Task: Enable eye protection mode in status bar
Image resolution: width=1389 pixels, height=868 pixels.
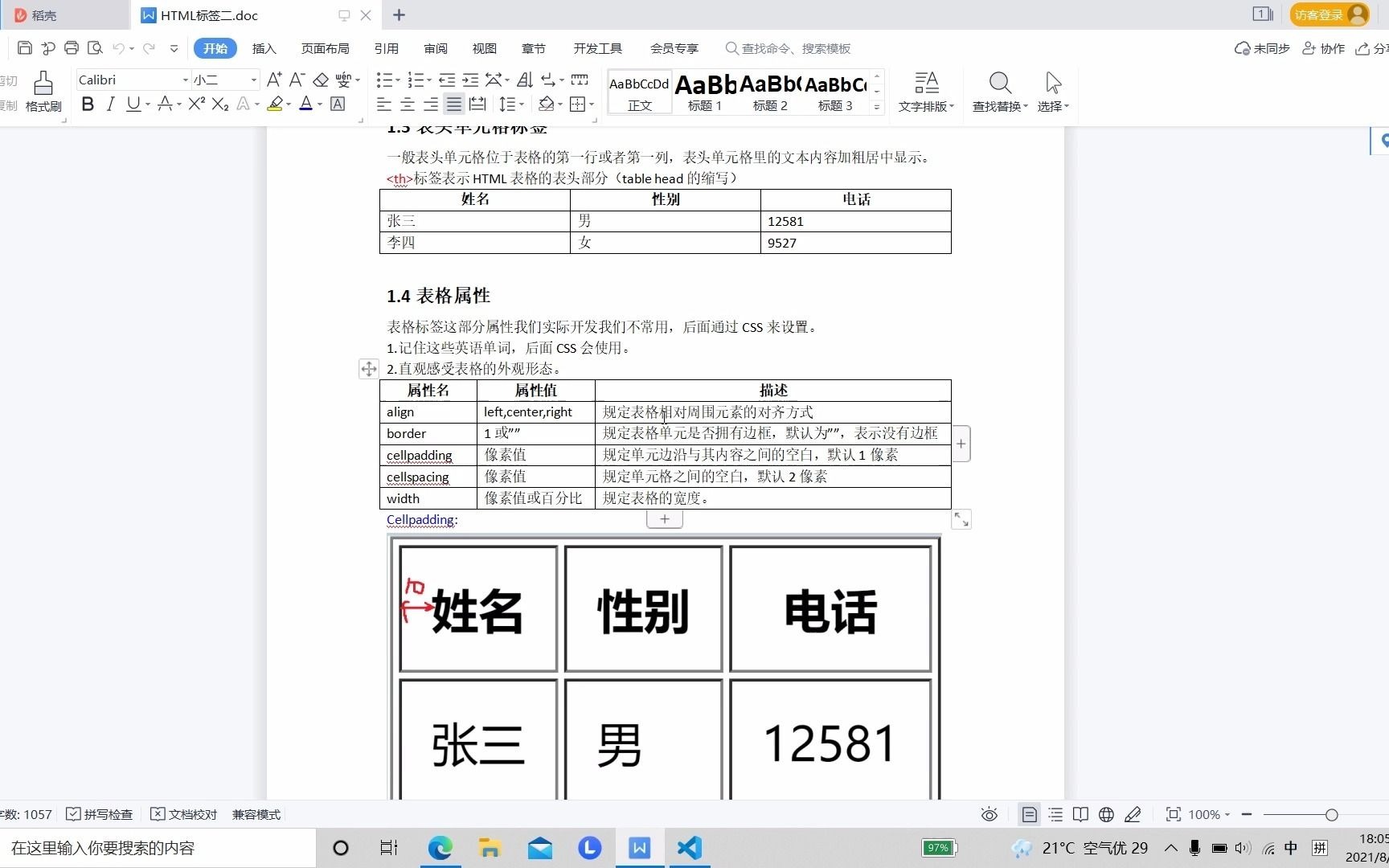Action: (989, 814)
